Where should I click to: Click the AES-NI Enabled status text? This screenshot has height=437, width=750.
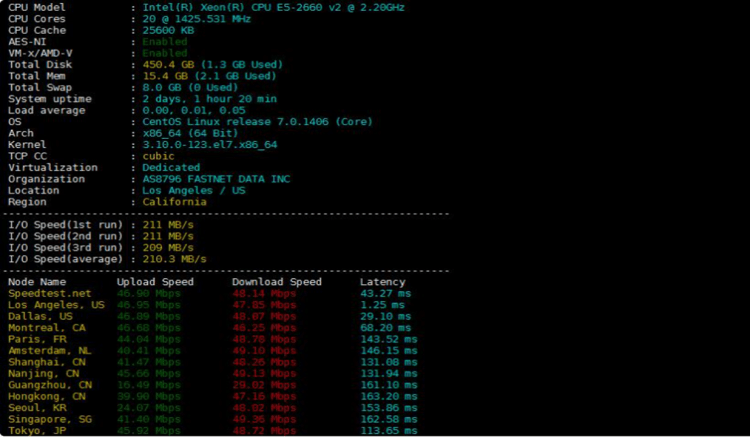coord(164,42)
